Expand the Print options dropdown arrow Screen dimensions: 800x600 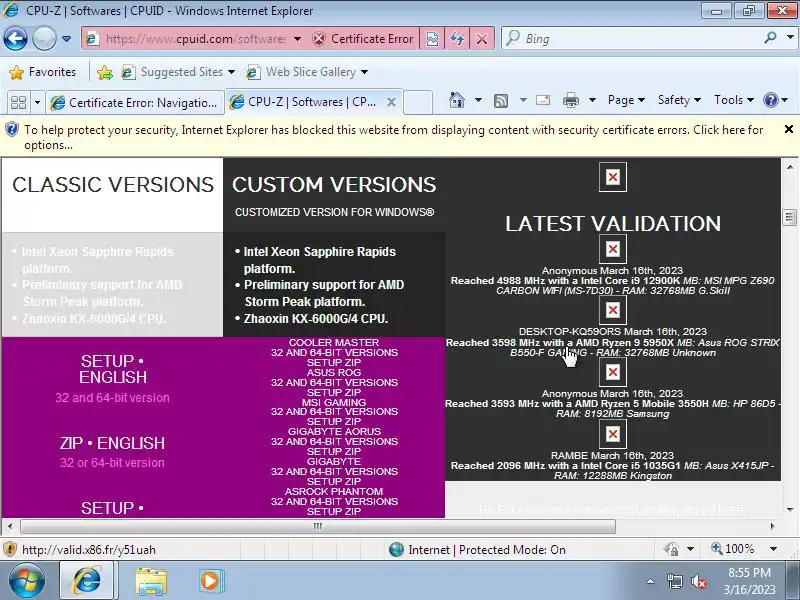click(x=592, y=100)
